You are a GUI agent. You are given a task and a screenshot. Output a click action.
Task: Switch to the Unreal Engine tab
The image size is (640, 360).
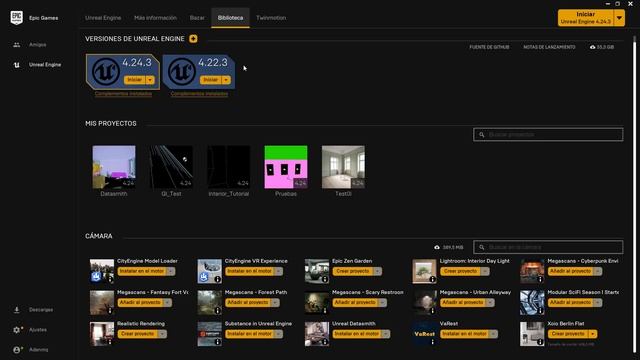click(103, 18)
